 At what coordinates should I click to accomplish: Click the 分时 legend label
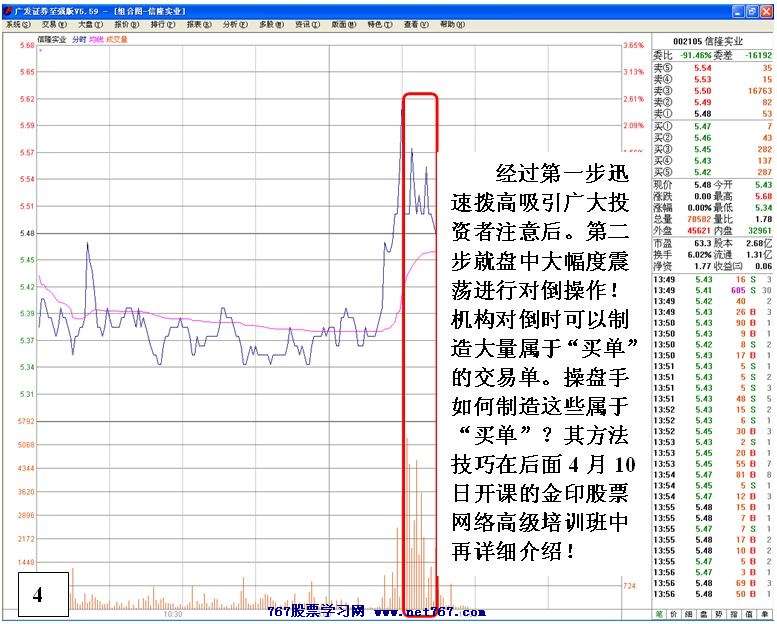tap(79, 39)
